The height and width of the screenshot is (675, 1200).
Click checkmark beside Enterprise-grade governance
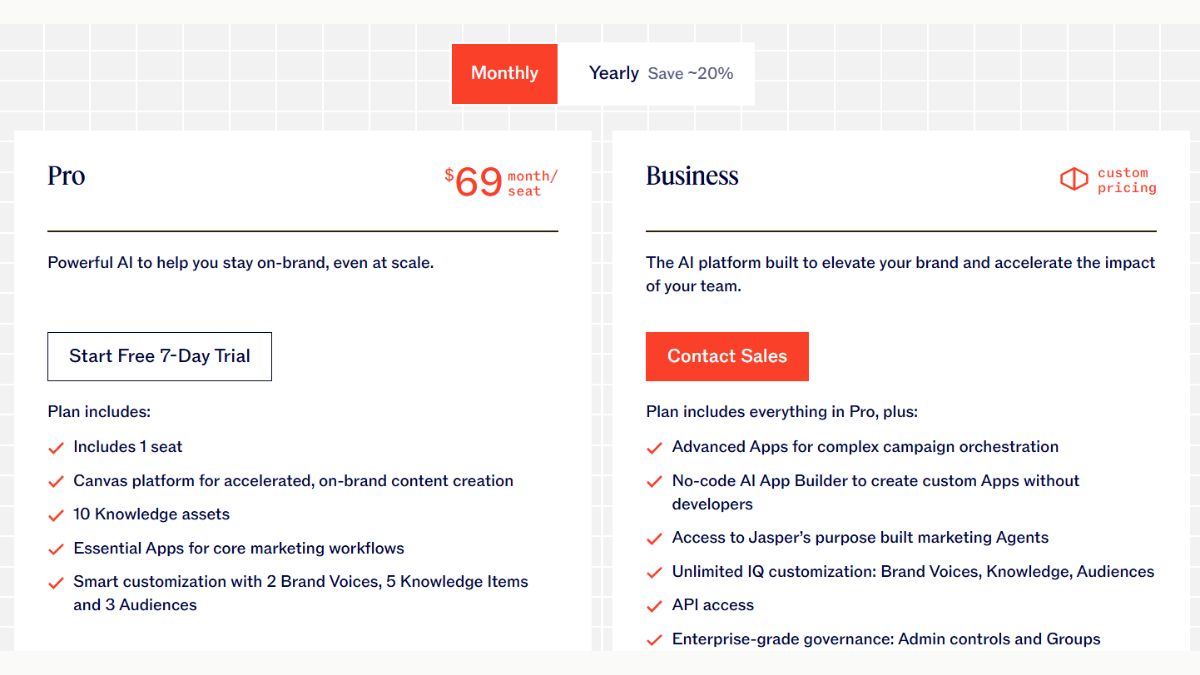[x=655, y=640]
